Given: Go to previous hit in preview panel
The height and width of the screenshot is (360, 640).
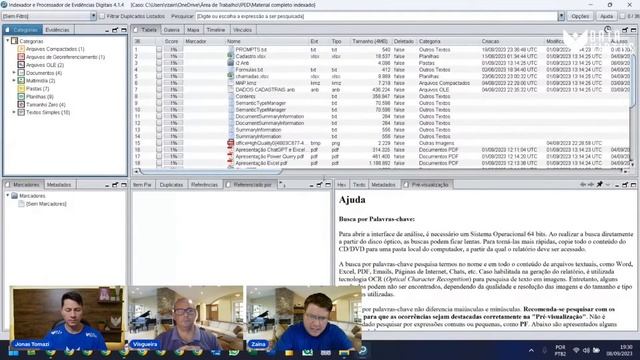Looking at the screenshot, I should (583, 184).
